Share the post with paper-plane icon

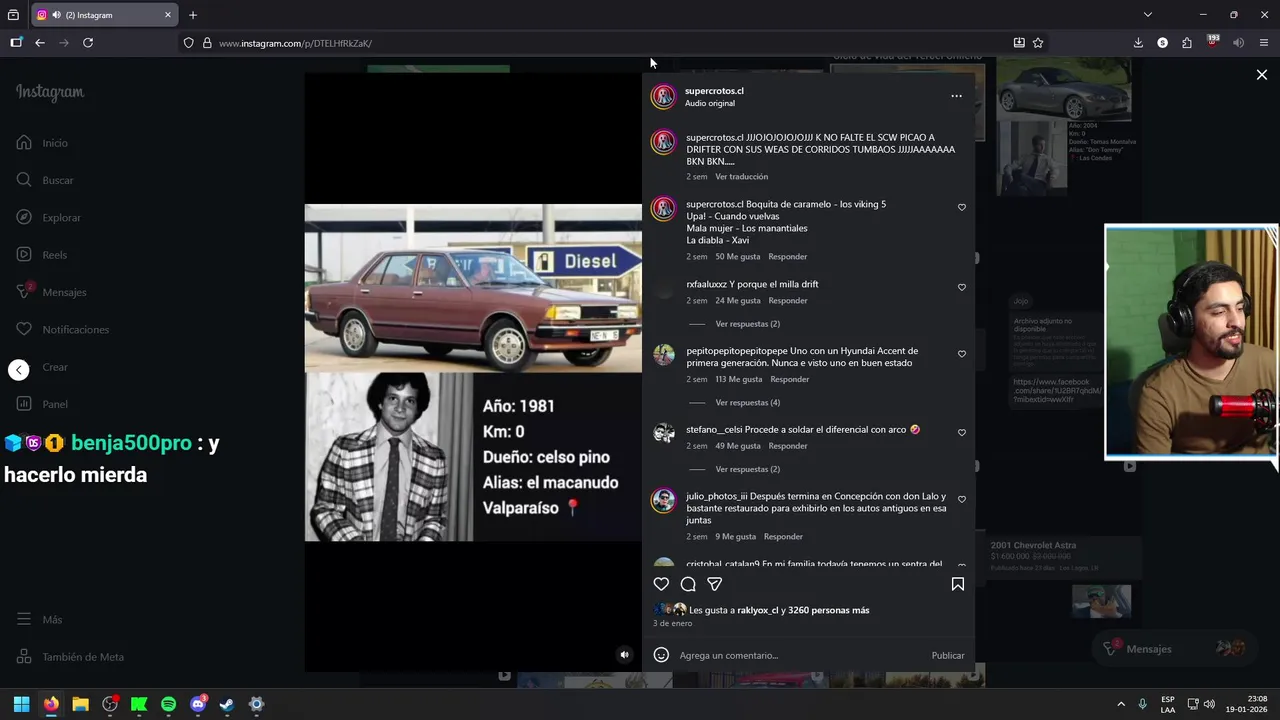tap(715, 584)
